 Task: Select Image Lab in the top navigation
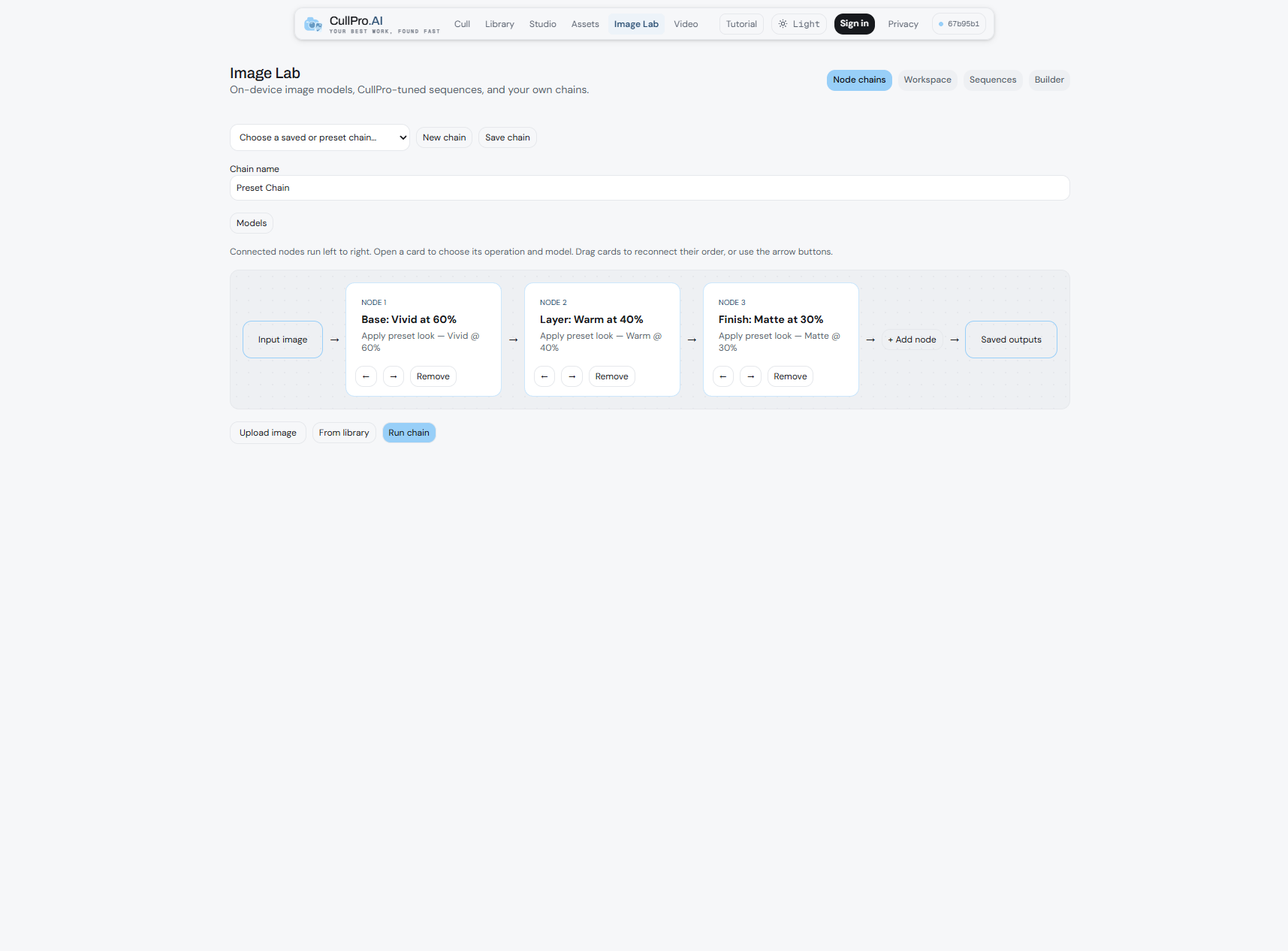(x=636, y=24)
